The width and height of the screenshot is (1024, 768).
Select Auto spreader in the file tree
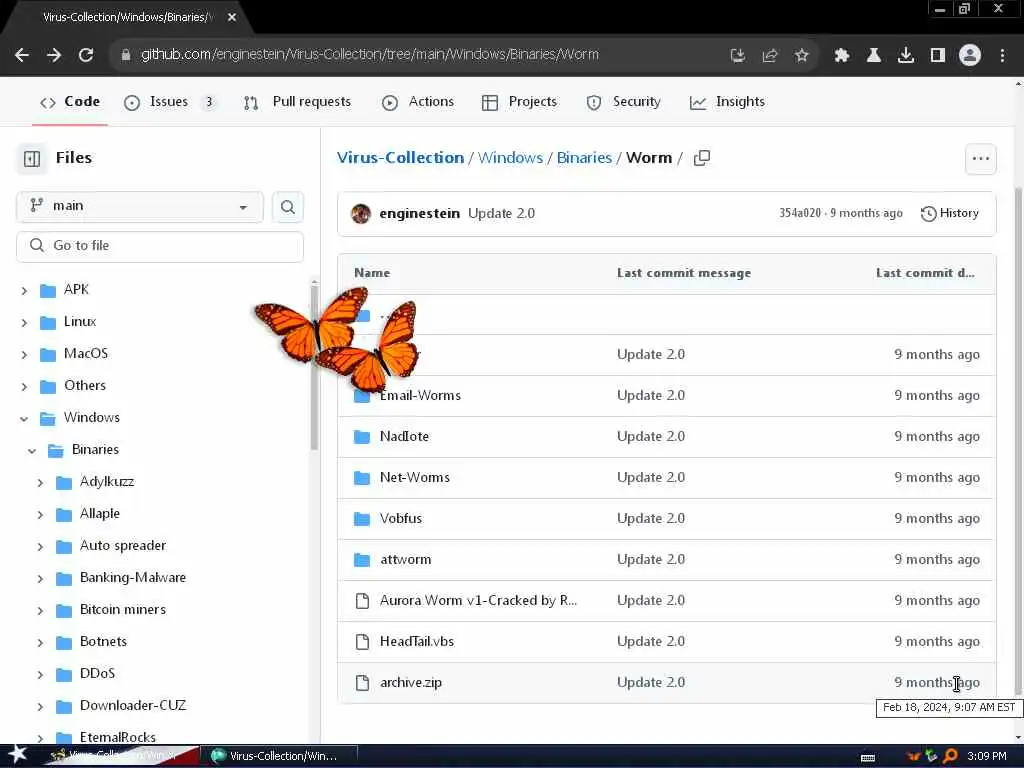point(123,545)
